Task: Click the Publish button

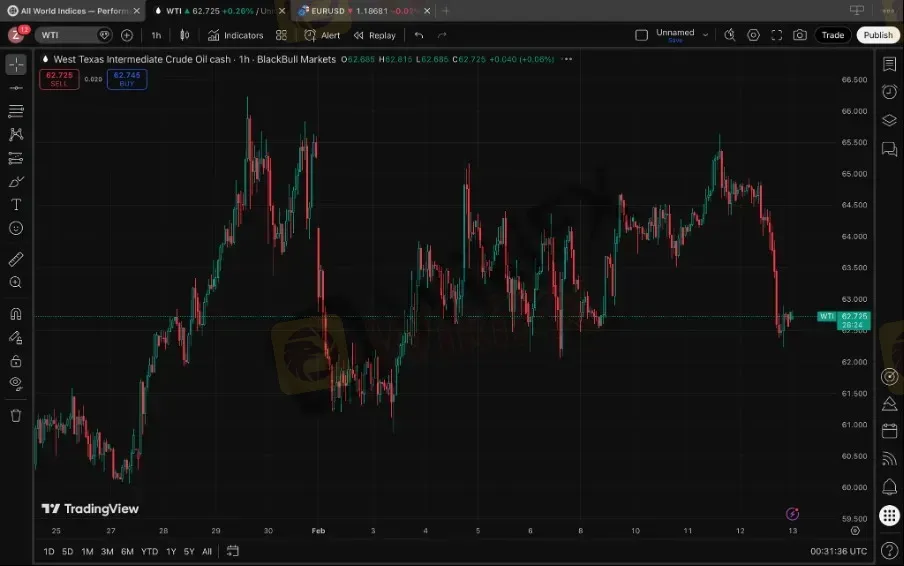Action: pos(878,35)
